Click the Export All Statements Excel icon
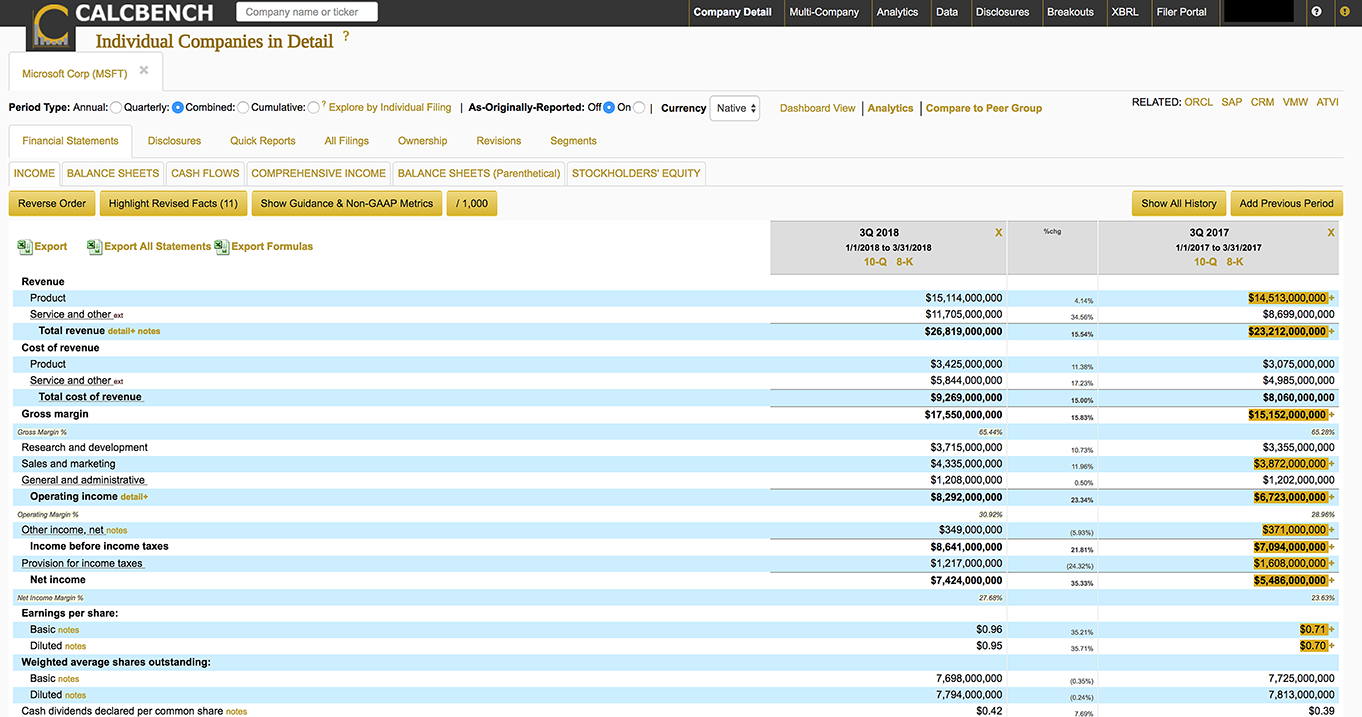 pyautogui.click(x=95, y=247)
